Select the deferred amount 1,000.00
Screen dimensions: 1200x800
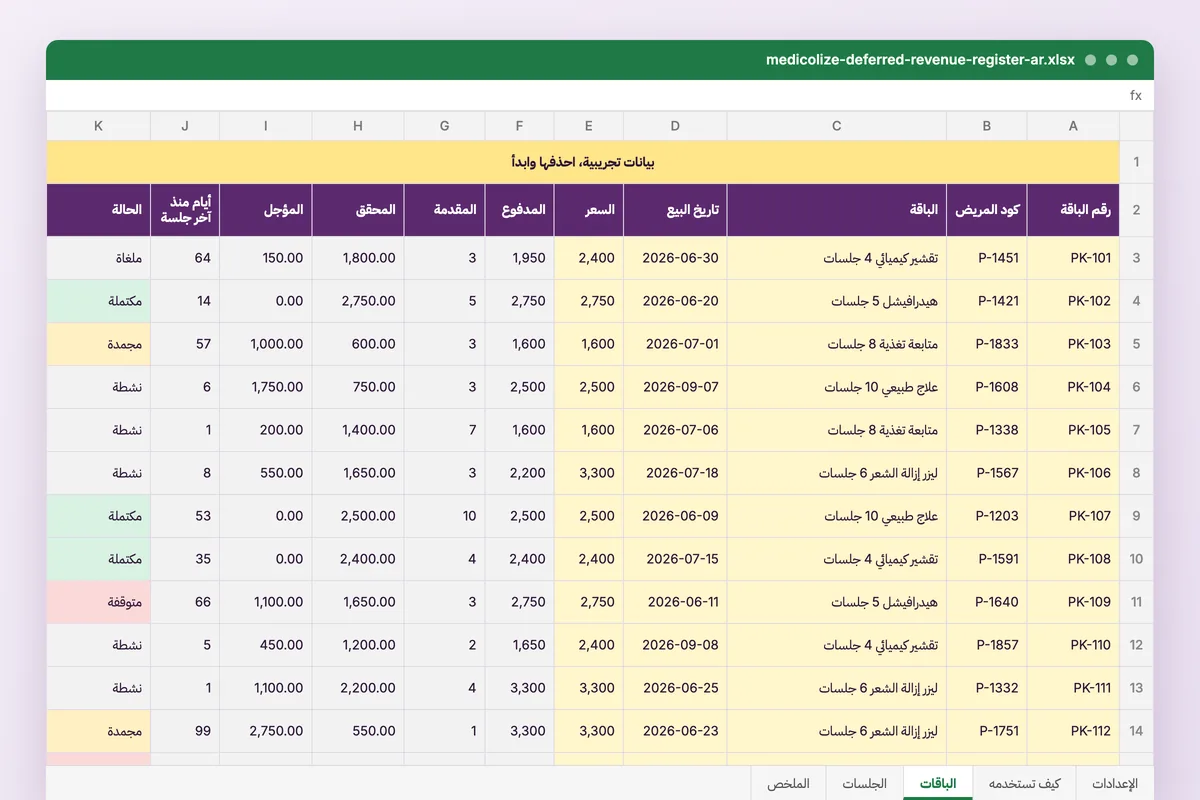(x=266, y=344)
